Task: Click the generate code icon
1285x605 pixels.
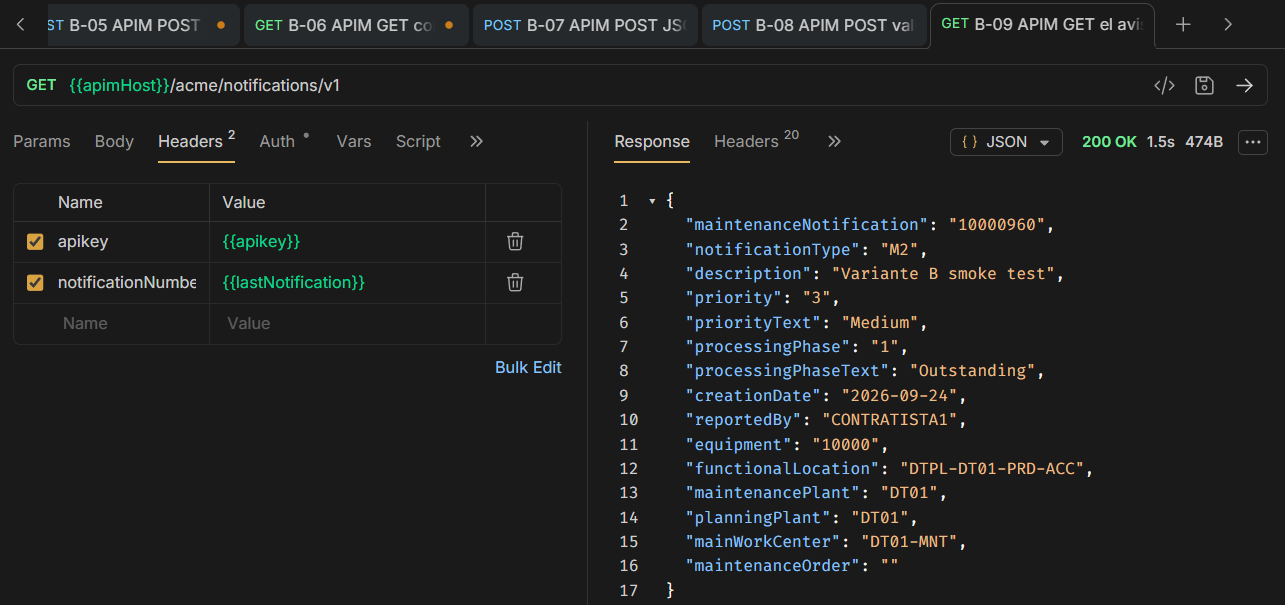Action: [1164, 85]
